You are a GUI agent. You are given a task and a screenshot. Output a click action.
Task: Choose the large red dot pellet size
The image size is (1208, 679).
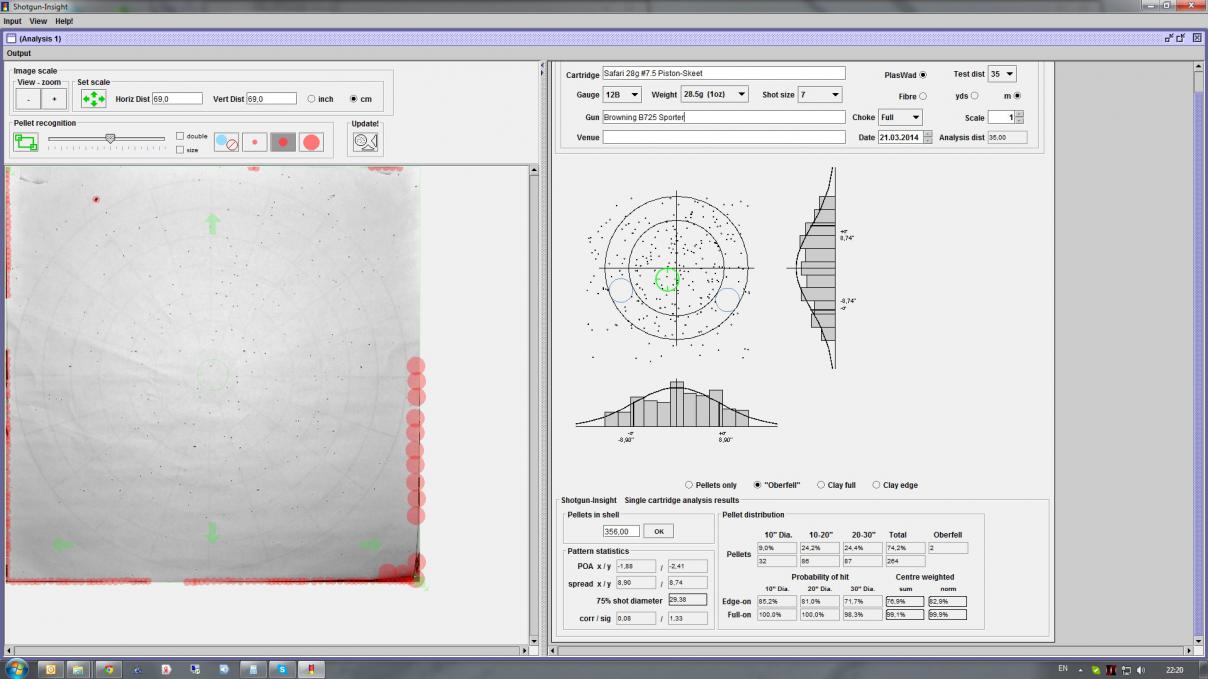[311, 142]
